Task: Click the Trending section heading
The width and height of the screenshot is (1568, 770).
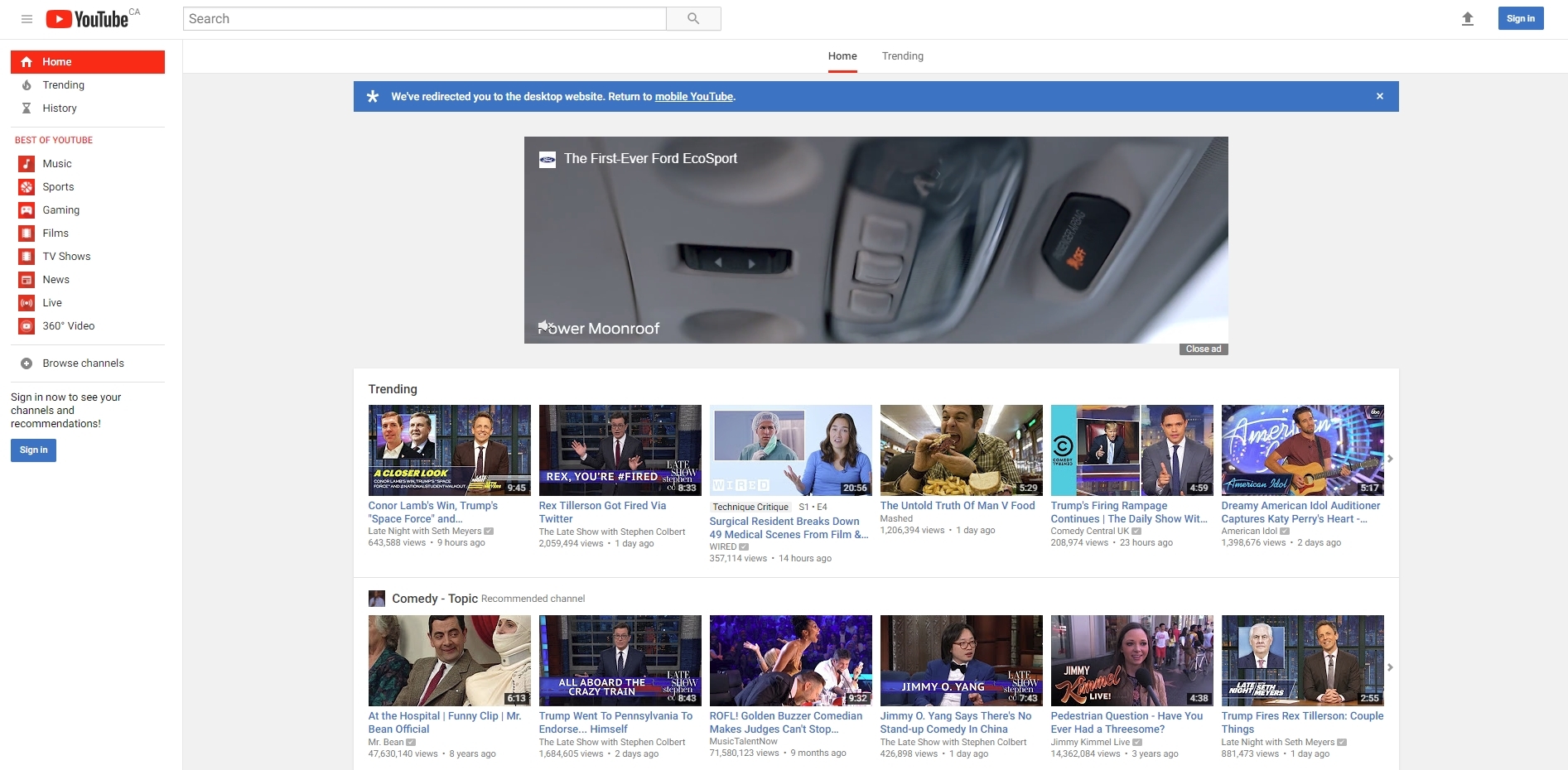Action: point(393,389)
